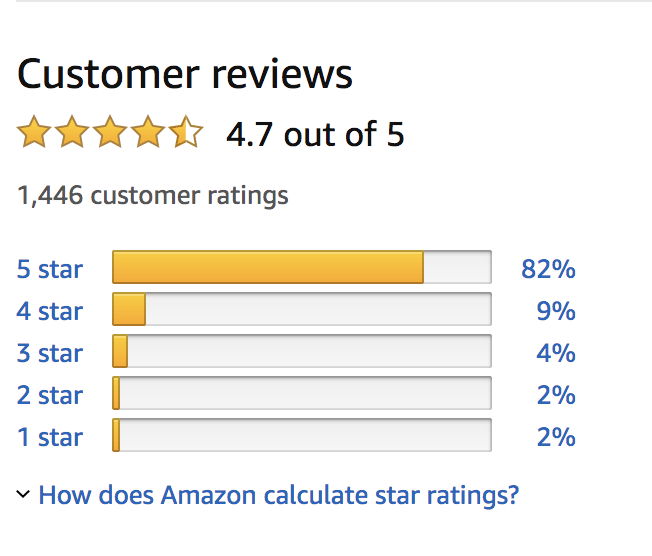Click the 82% percentage link
Image resolution: width=652 pixels, height=556 pixels.
pos(548,269)
